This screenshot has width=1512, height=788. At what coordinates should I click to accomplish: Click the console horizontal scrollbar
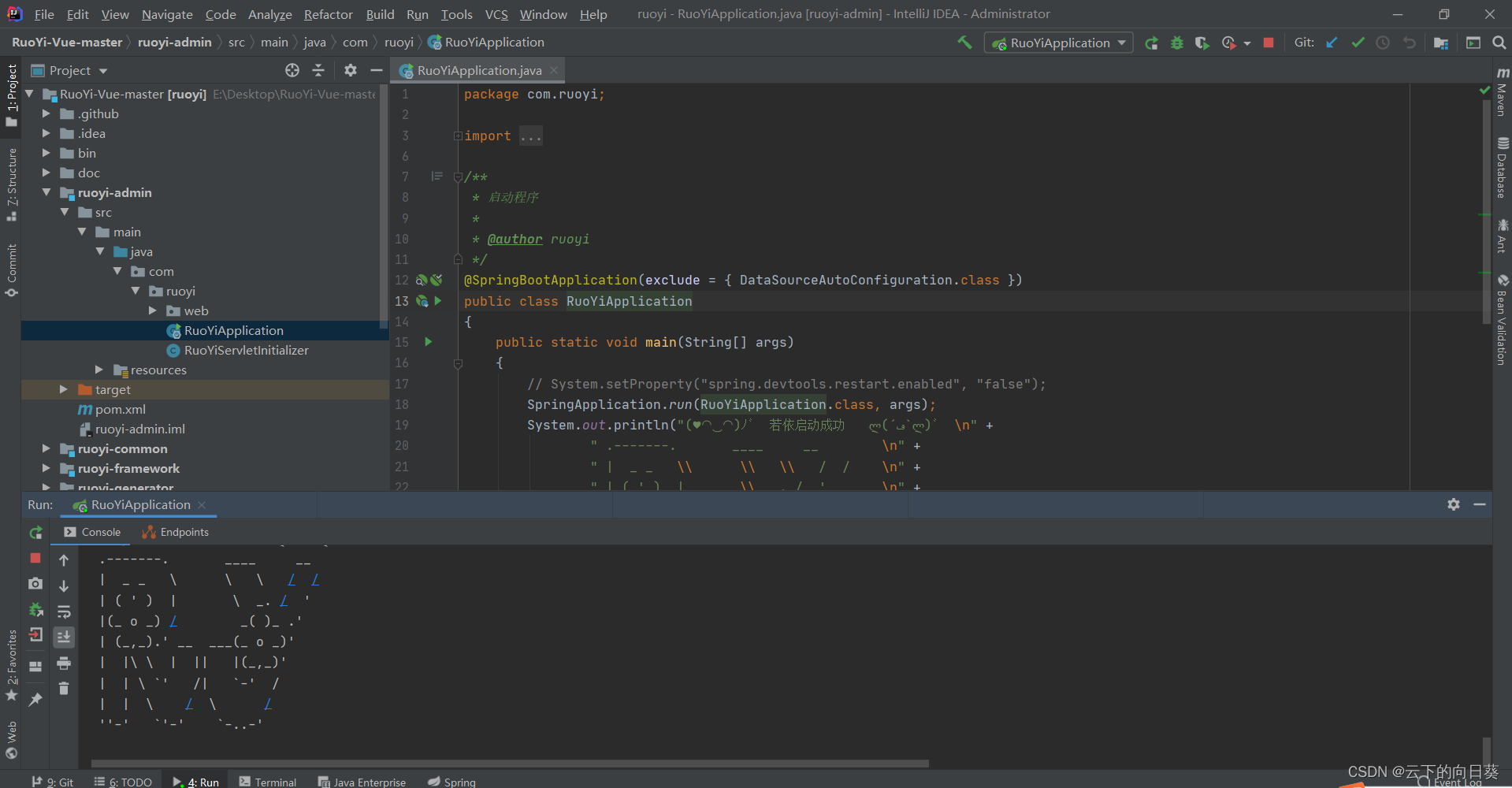pyautogui.click(x=510, y=763)
